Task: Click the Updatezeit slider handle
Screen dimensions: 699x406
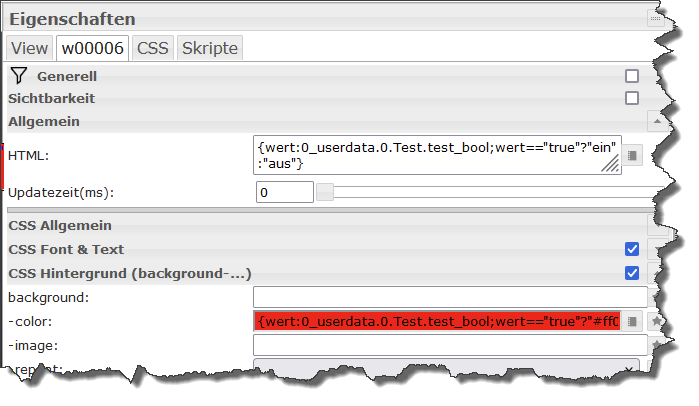Action: tap(325, 191)
